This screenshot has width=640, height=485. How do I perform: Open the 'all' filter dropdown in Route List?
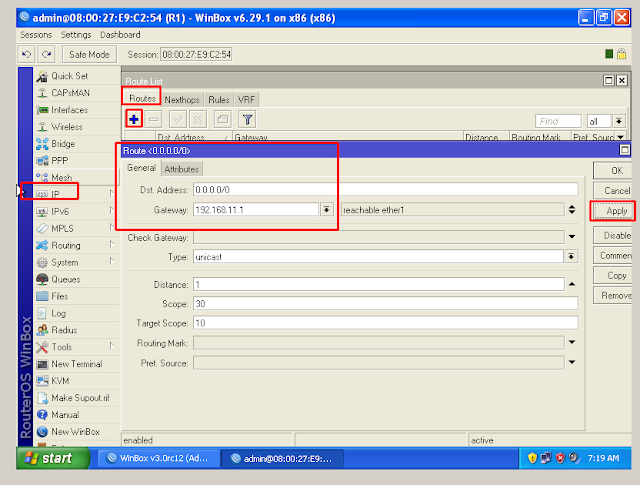619,121
